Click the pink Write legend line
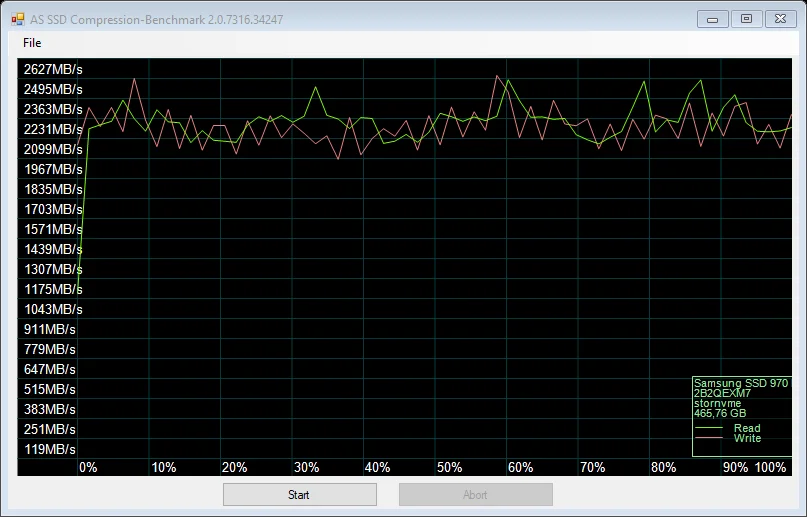Viewport: 807px width, 517px height. pyautogui.click(x=709, y=438)
